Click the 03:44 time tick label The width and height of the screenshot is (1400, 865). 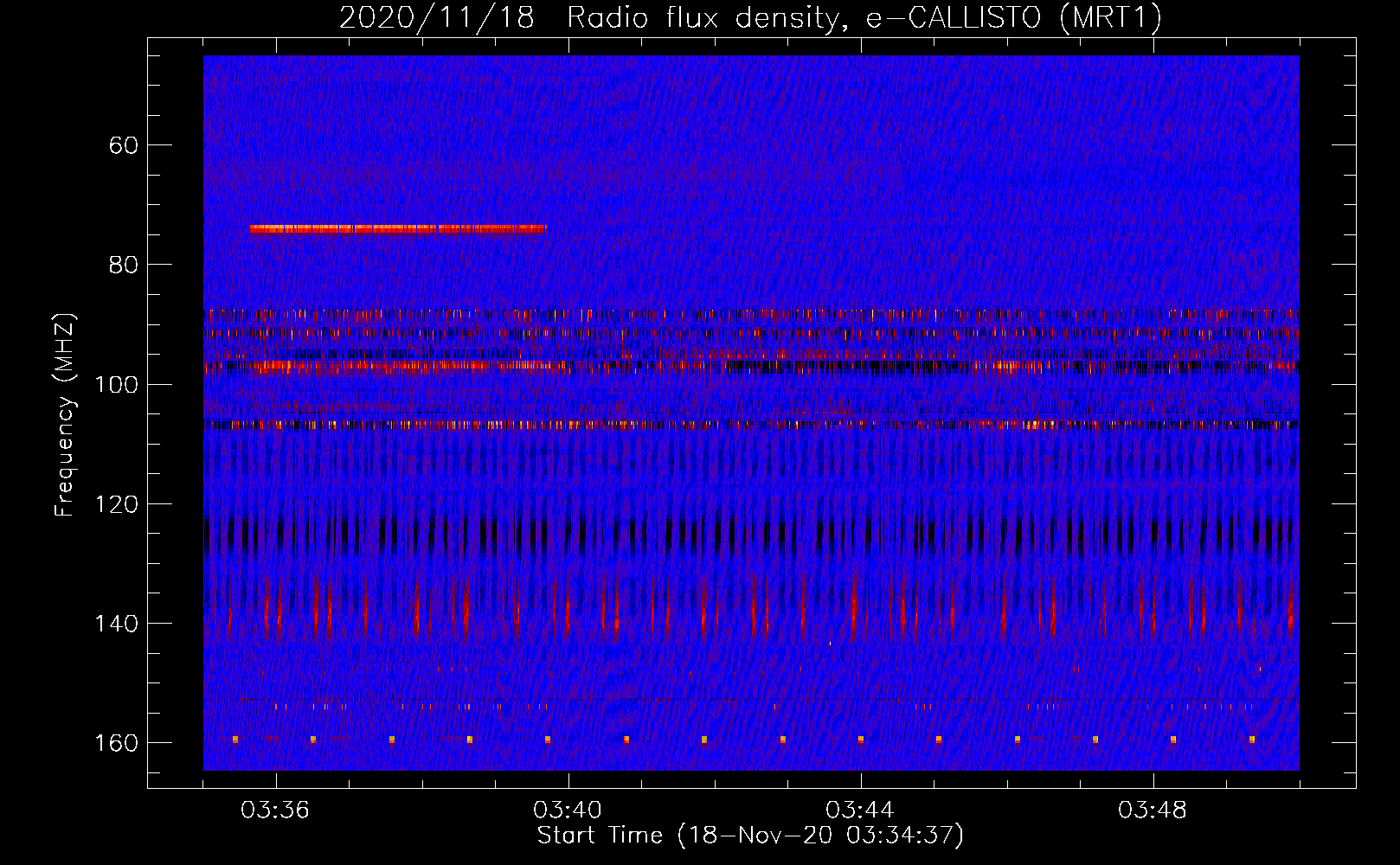click(x=860, y=811)
